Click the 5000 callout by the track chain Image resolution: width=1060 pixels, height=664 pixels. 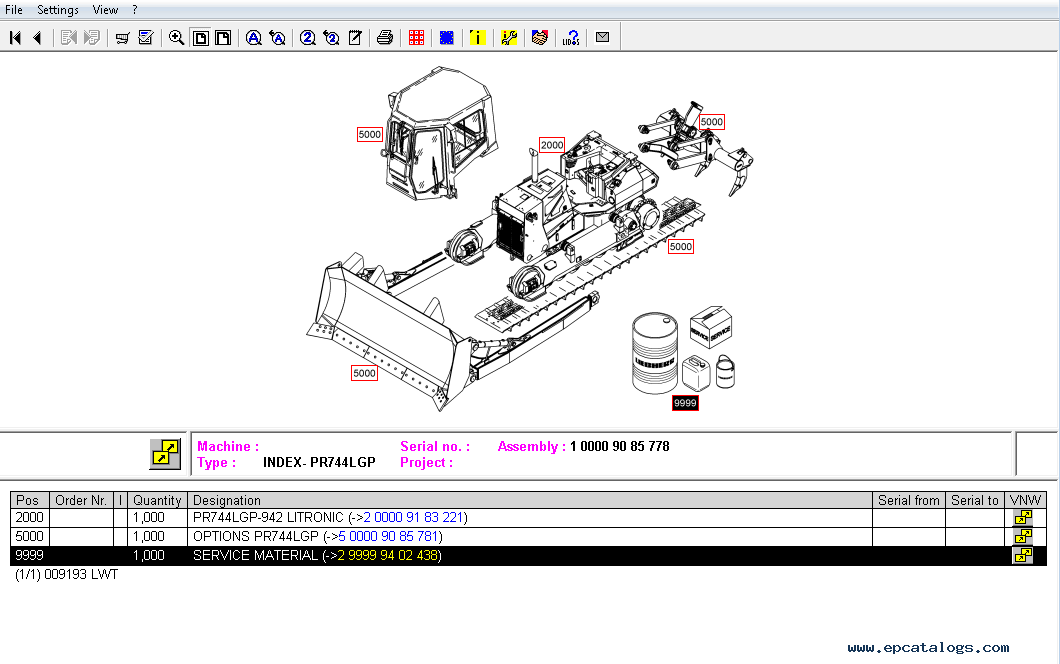click(x=681, y=247)
